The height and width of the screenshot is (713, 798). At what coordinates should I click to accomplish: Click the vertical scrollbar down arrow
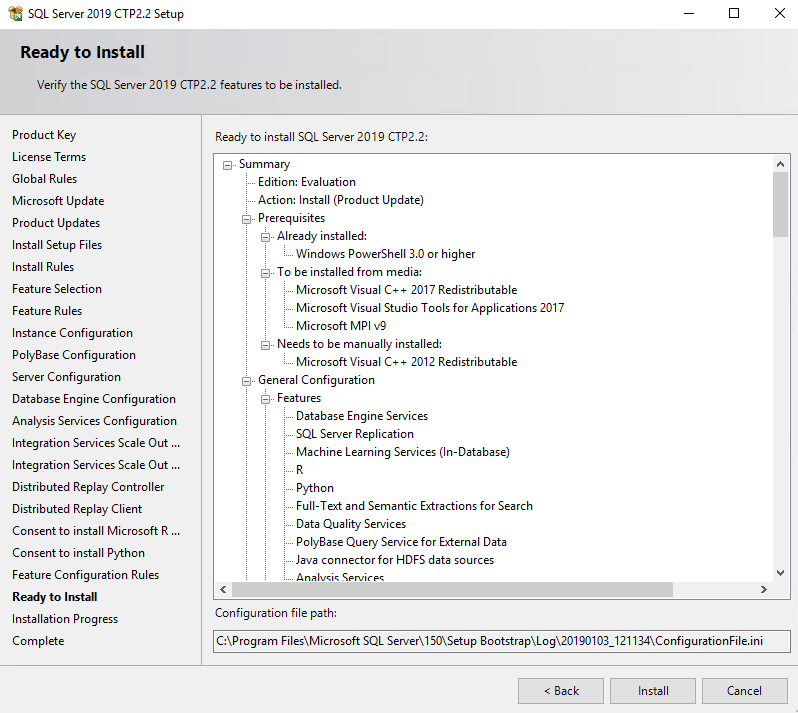pos(780,573)
